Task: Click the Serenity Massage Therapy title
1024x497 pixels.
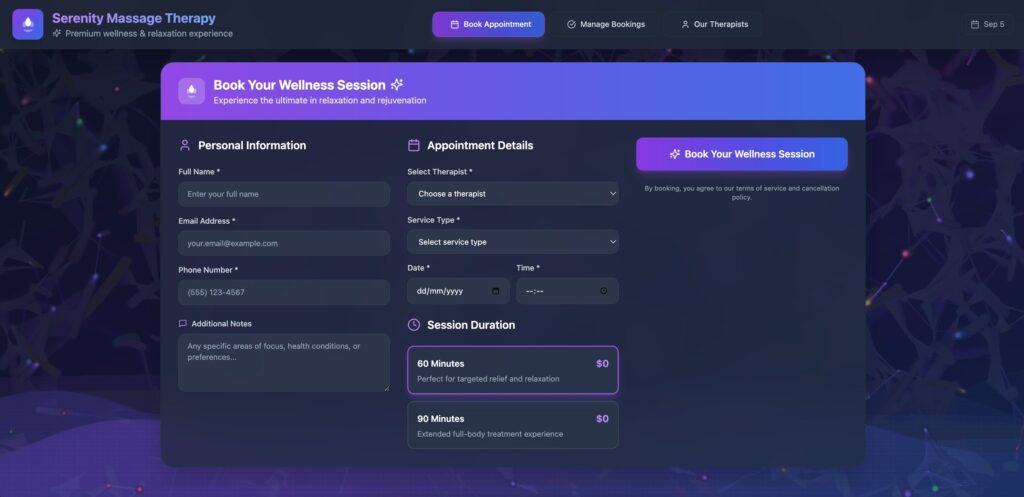Action: 134,18
